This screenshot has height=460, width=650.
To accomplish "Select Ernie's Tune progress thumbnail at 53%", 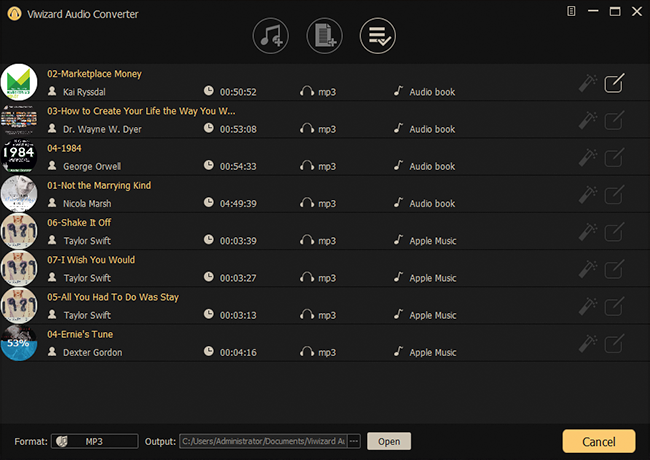I will [x=18, y=343].
